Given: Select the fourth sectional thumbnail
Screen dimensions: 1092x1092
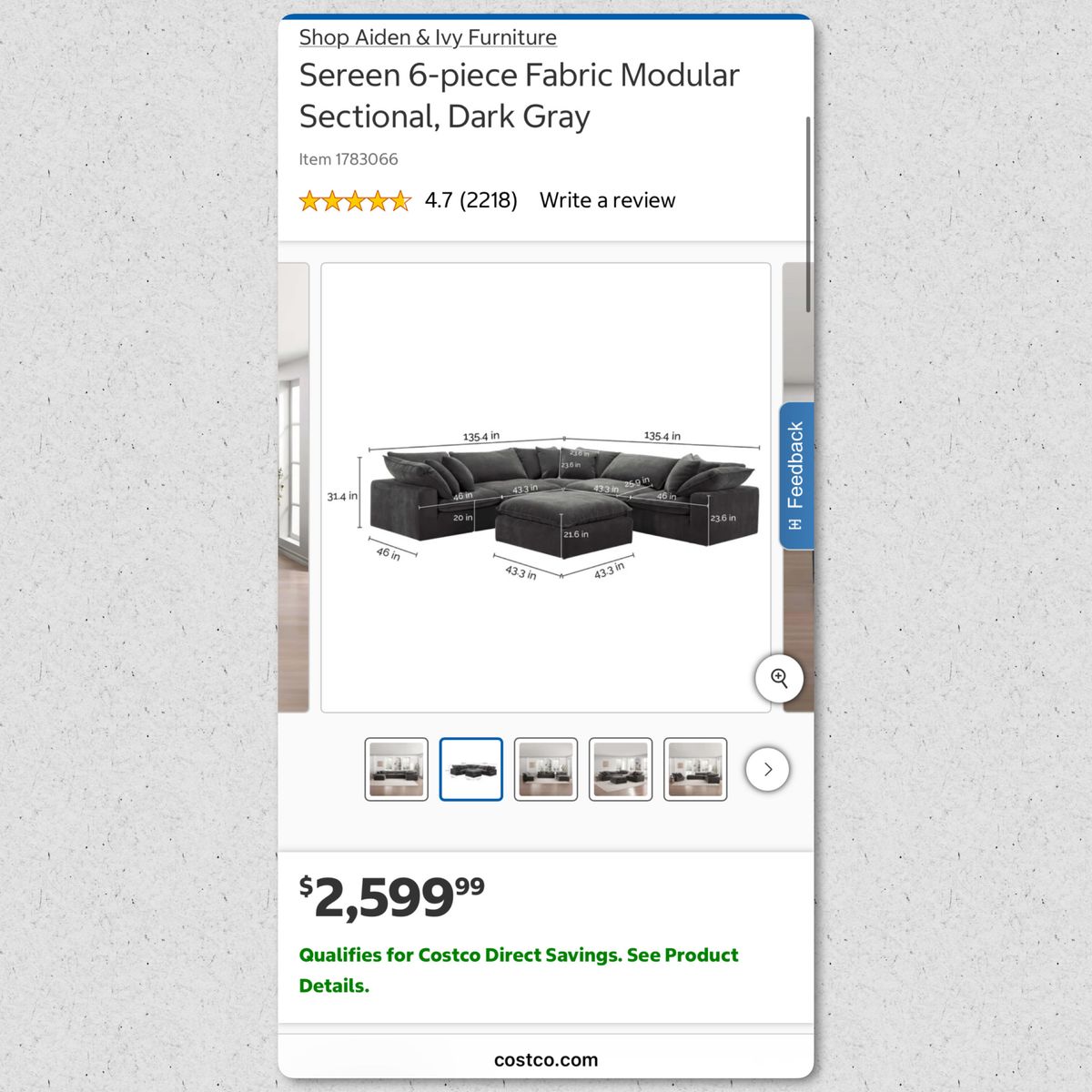Looking at the screenshot, I should point(621,769).
